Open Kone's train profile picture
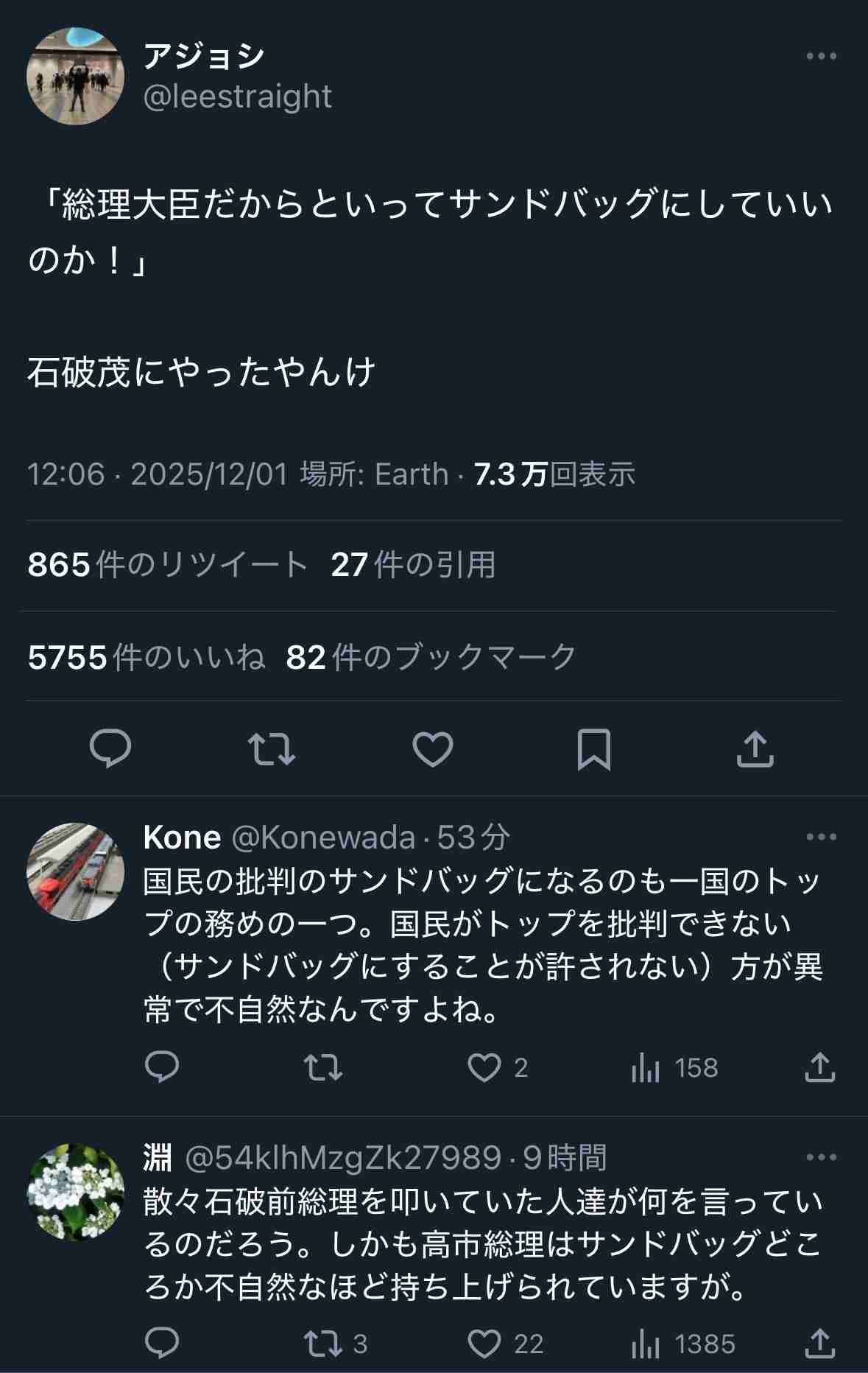The width and height of the screenshot is (868, 1373). (75, 871)
